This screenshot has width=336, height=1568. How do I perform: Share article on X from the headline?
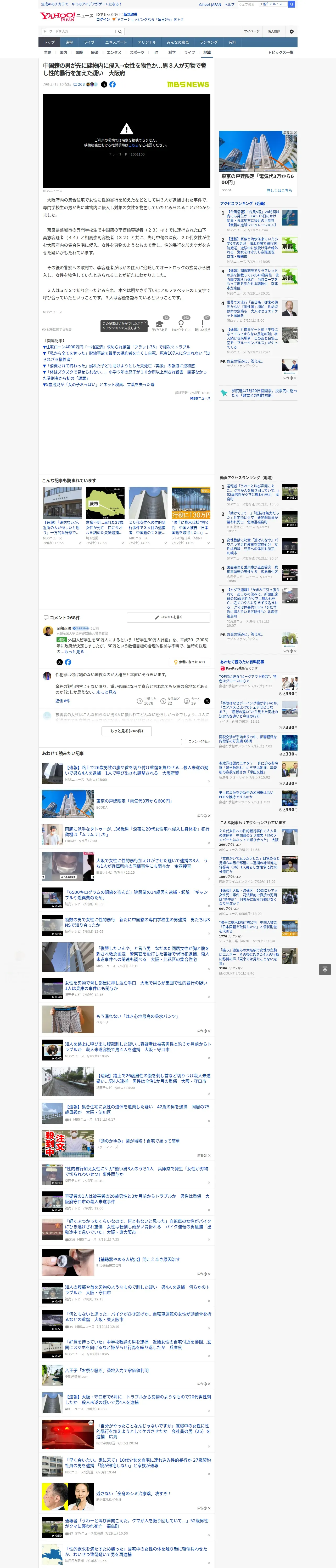(x=104, y=85)
